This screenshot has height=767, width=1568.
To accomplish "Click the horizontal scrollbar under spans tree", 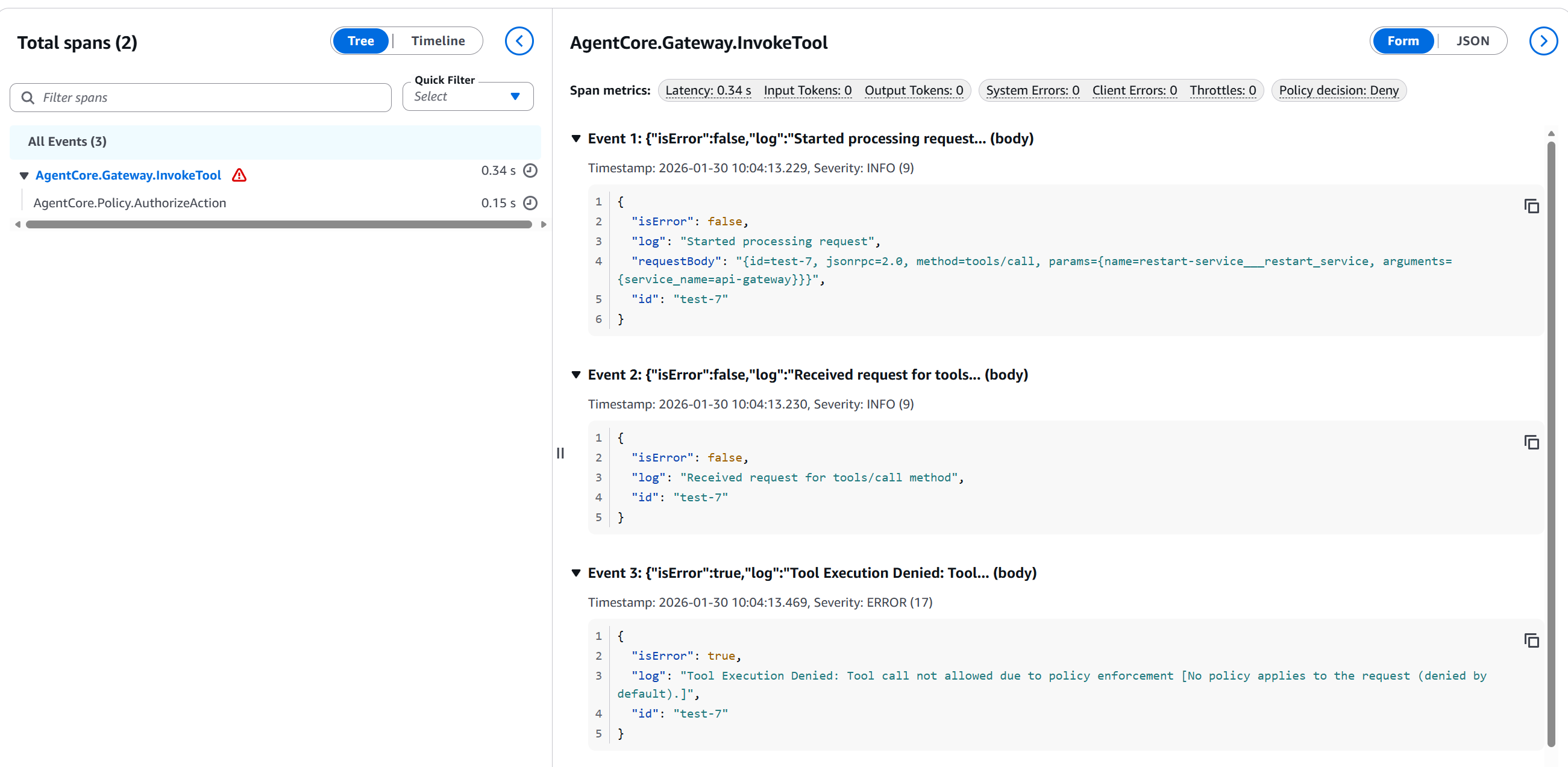I will pos(278,225).
